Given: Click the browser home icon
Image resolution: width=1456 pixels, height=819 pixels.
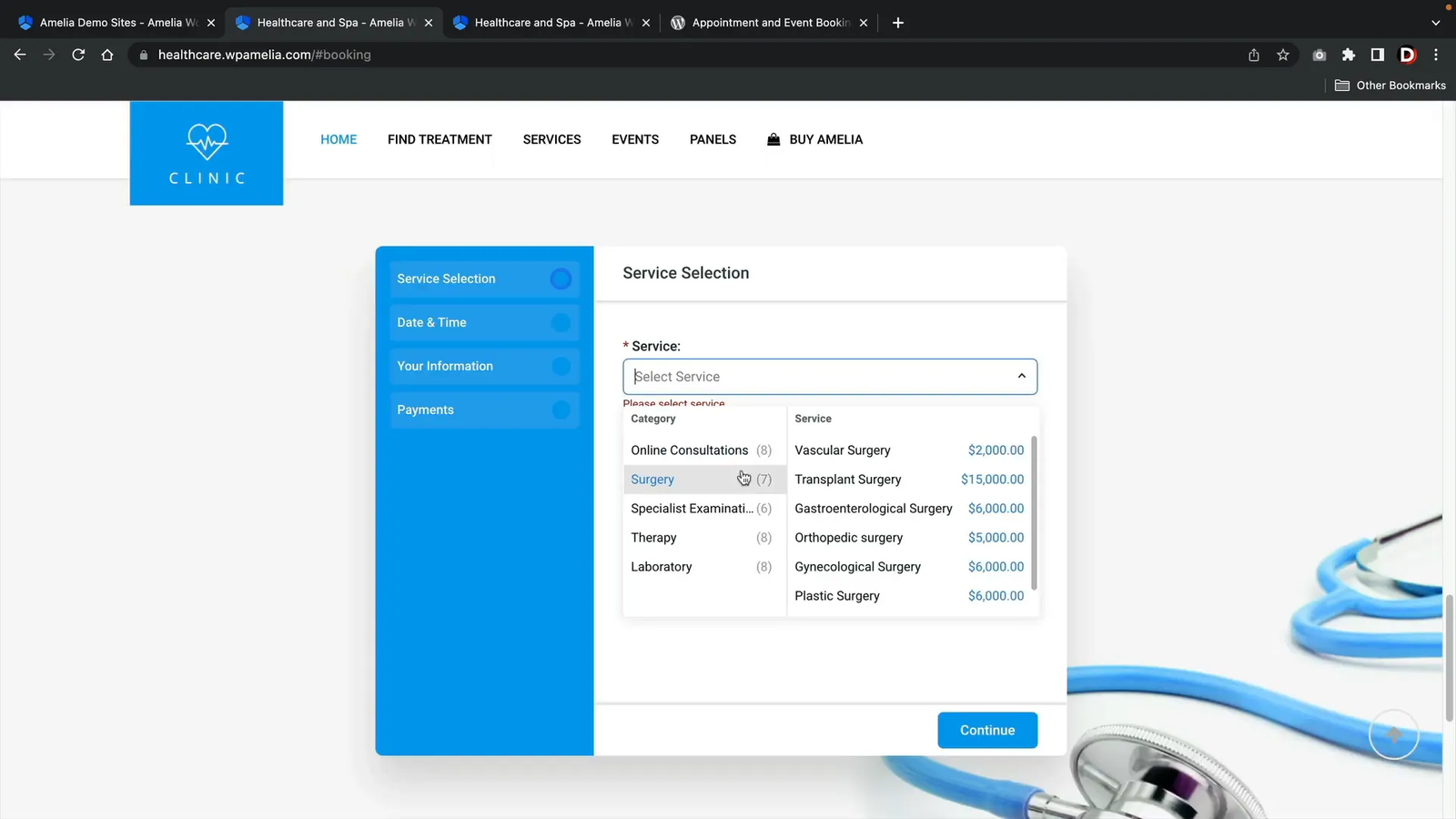Looking at the screenshot, I should (107, 55).
